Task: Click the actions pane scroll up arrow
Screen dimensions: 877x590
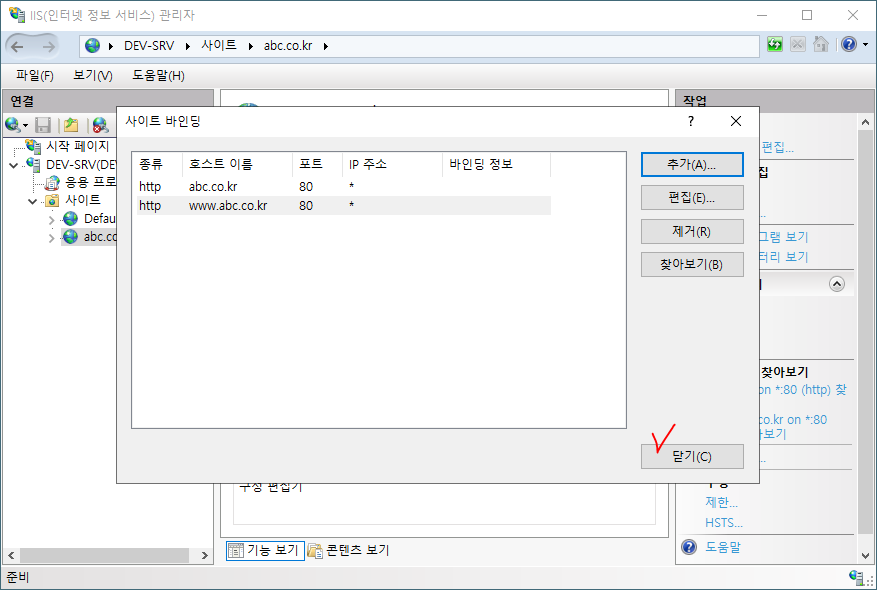Action: click(x=865, y=121)
